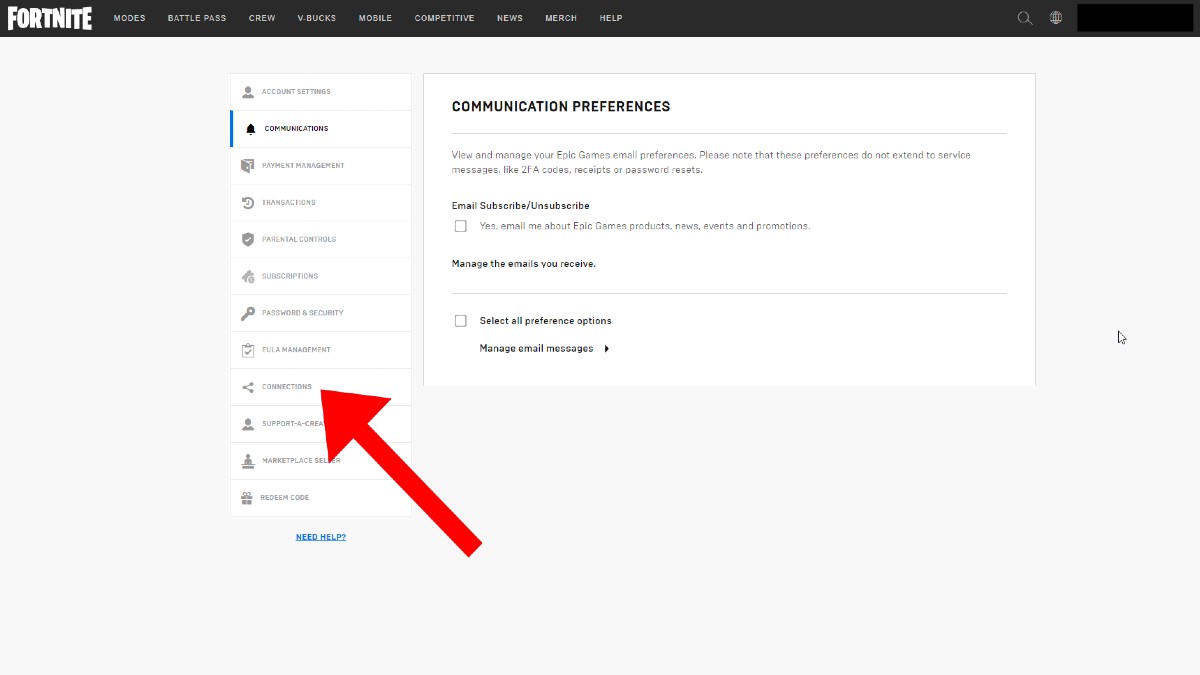This screenshot has height=675, width=1200.
Task: Select Subscriptions in the sidebar
Action: point(290,276)
